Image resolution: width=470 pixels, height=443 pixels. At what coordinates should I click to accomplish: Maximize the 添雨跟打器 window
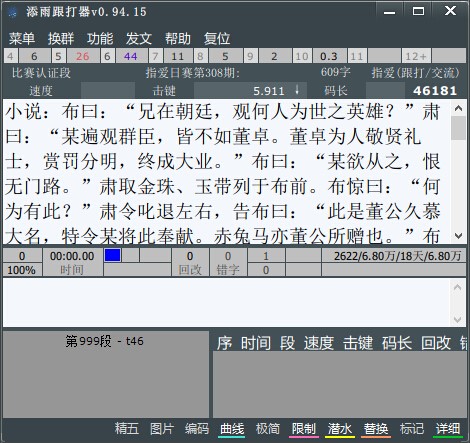tap(418, 11)
